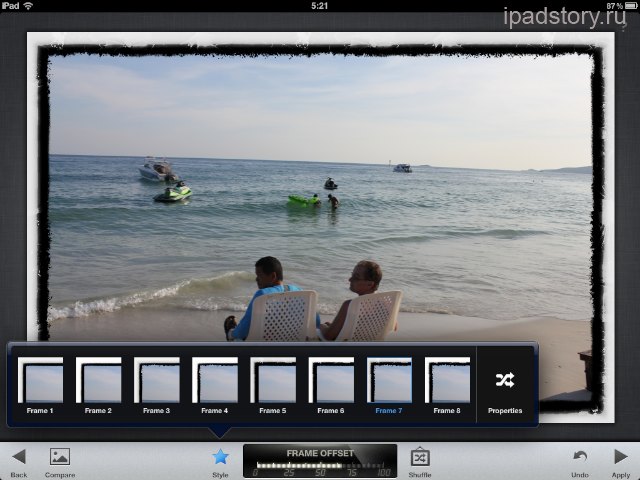Pick the Frame 4 thumbnail
Screen dimensions: 640x480
pyautogui.click(x=215, y=380)
